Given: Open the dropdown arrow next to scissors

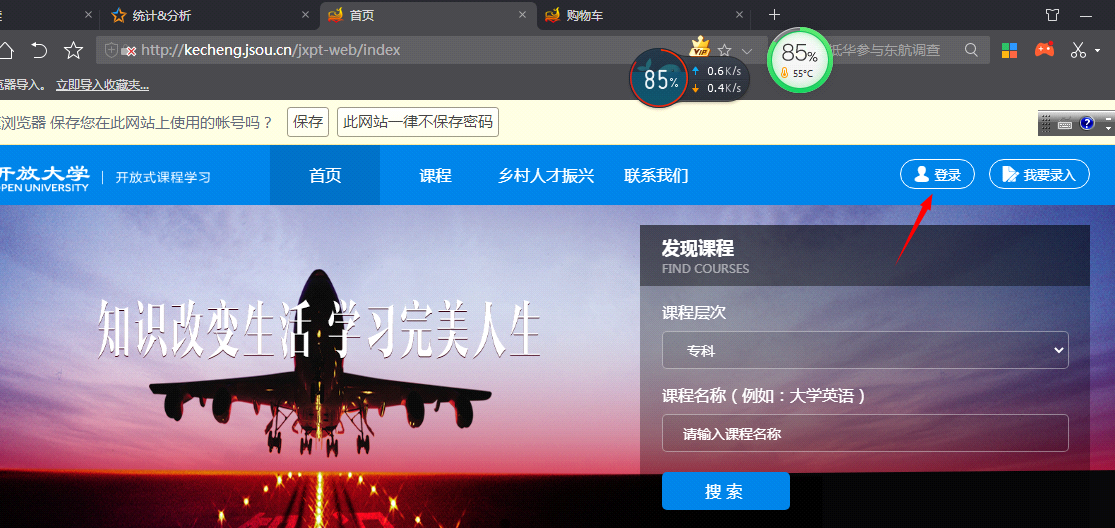Looking at the screenshot, I should click(1097, 50).
